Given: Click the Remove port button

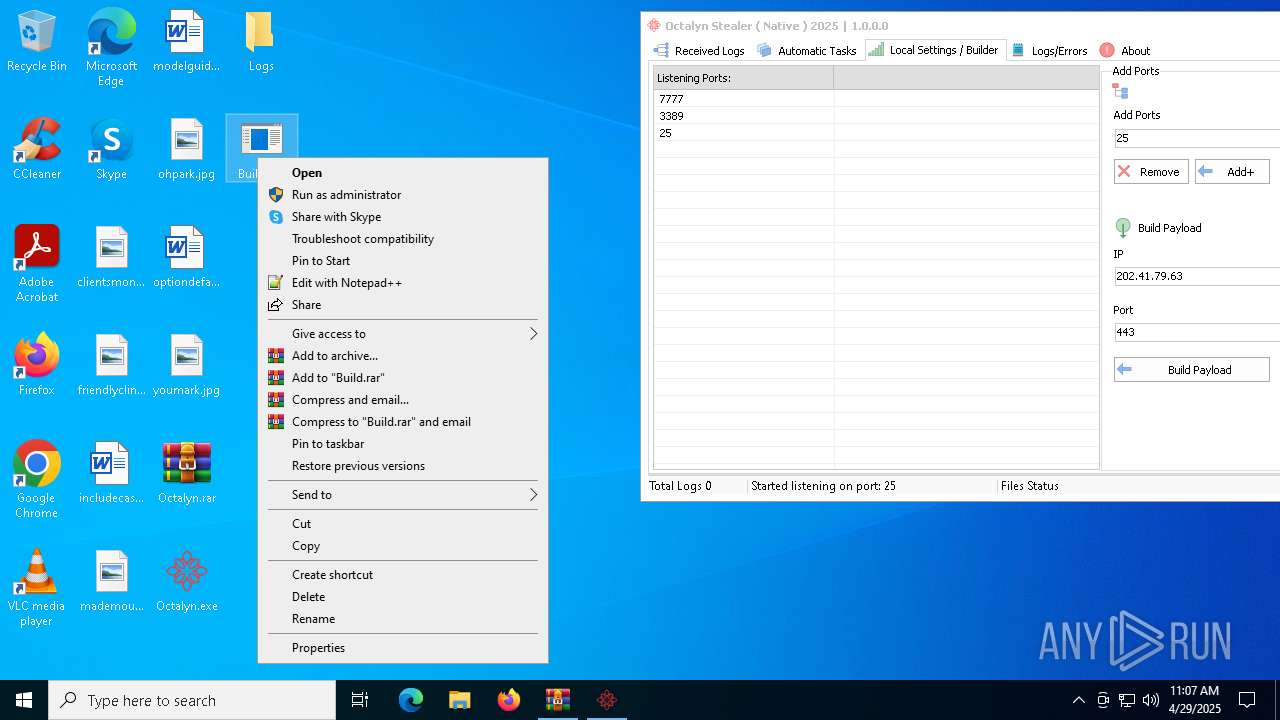Looking at the screenshot, I should pos(1151,172).
